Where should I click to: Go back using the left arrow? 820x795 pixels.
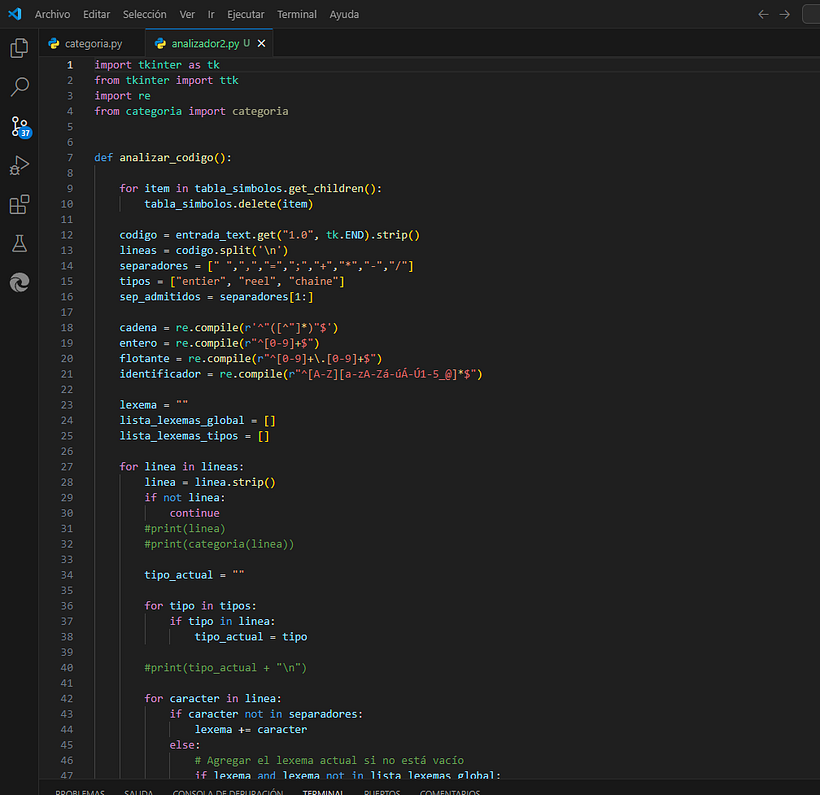point(764,14)
